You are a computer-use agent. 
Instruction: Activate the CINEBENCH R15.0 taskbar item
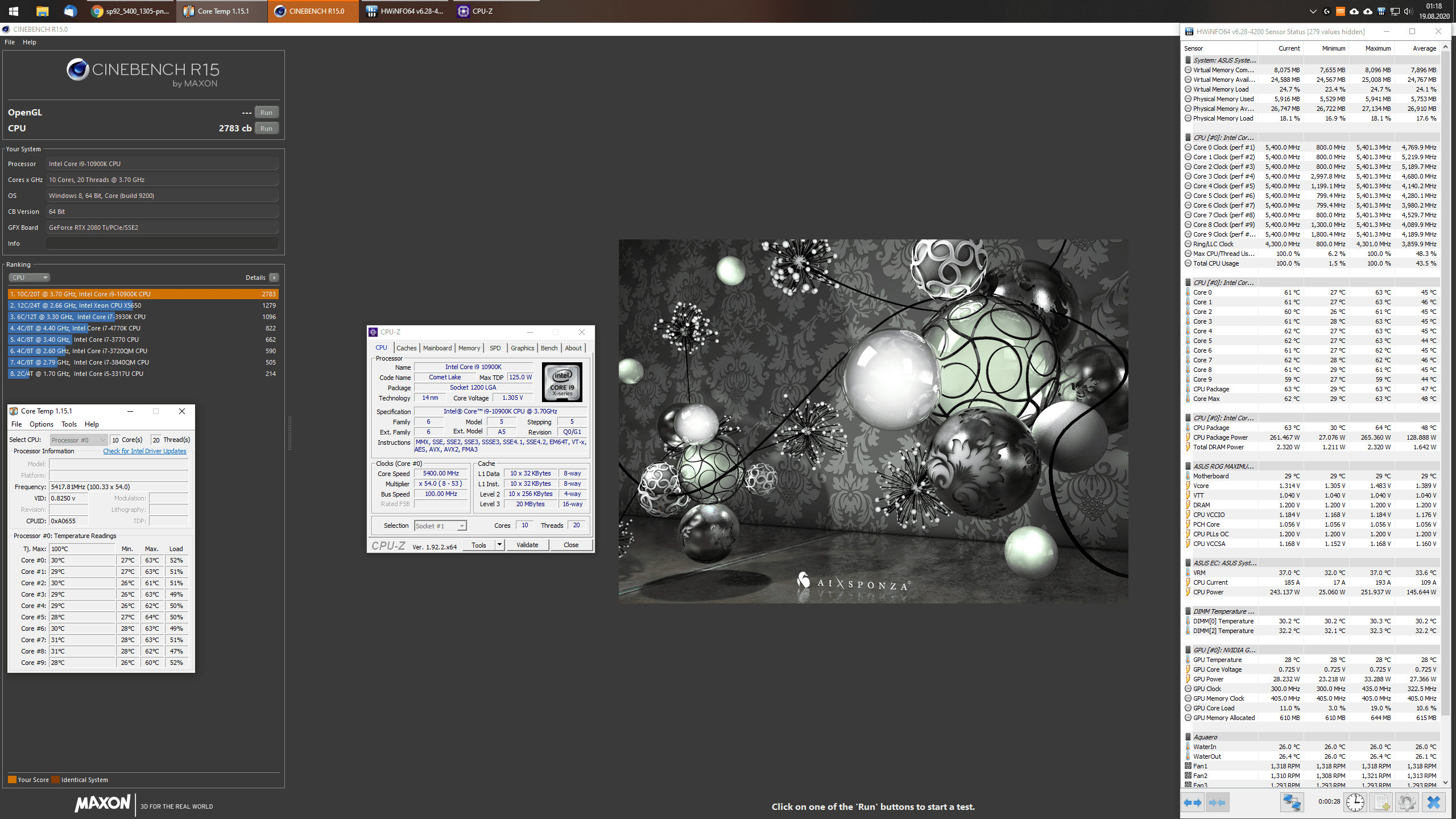313,11
